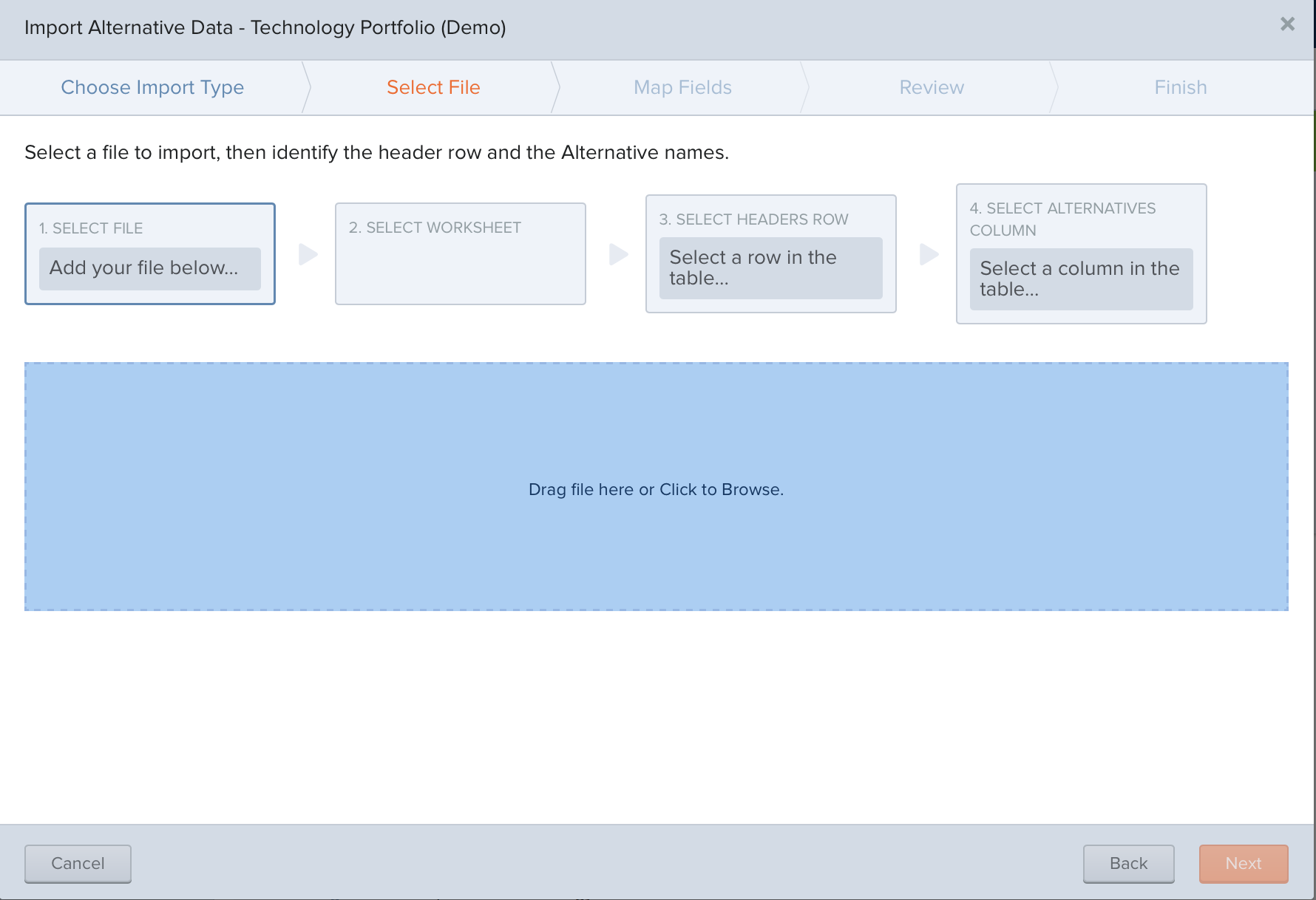Click the Select File step box
Screen dimensions: 1316x900
[x=150, y=253]
